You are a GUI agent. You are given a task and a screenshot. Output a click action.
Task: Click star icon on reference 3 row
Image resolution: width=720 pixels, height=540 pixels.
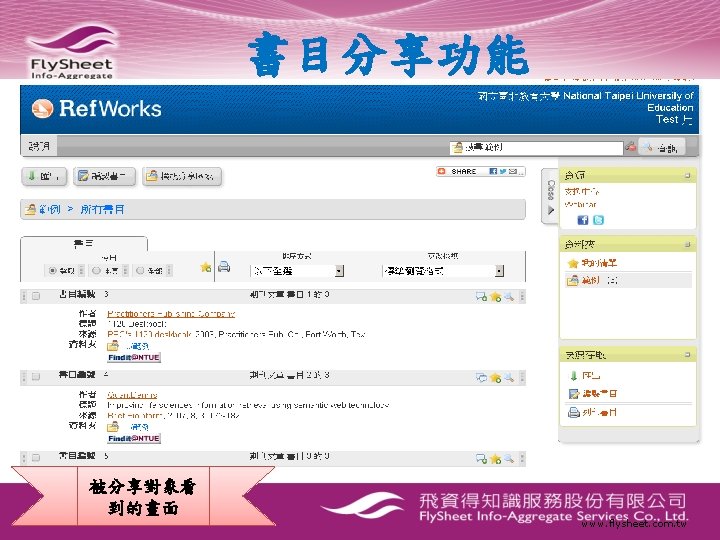click(x=495, y=297)
